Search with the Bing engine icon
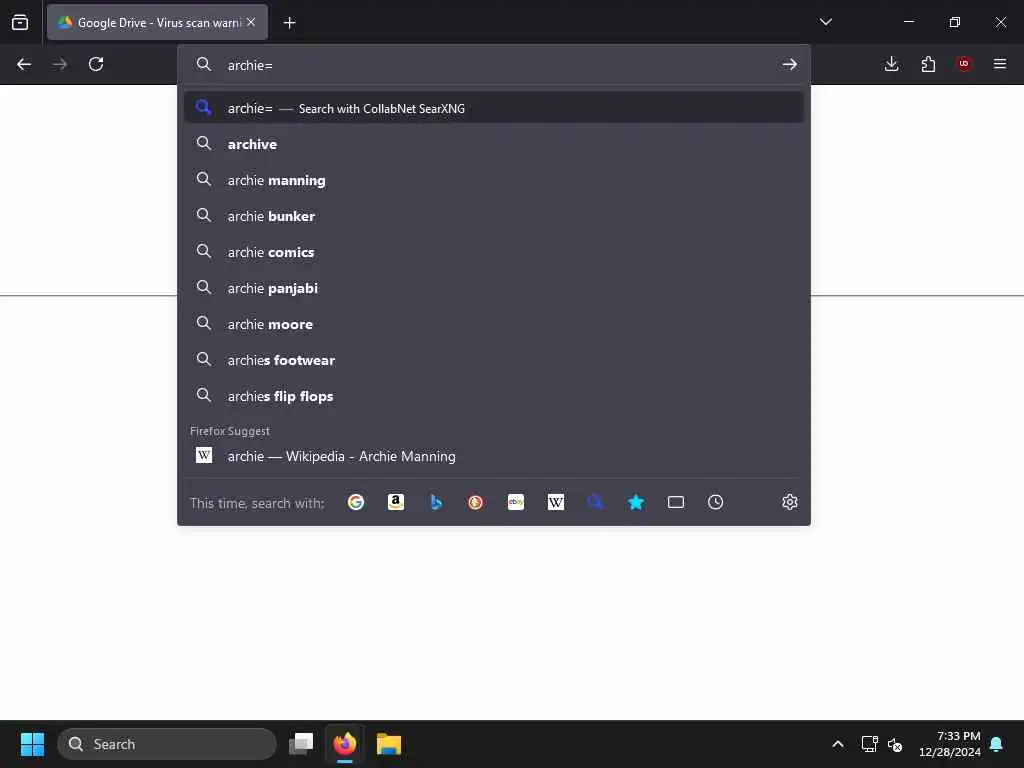The height and width of the screenshot is (768, 1024). 436,502
